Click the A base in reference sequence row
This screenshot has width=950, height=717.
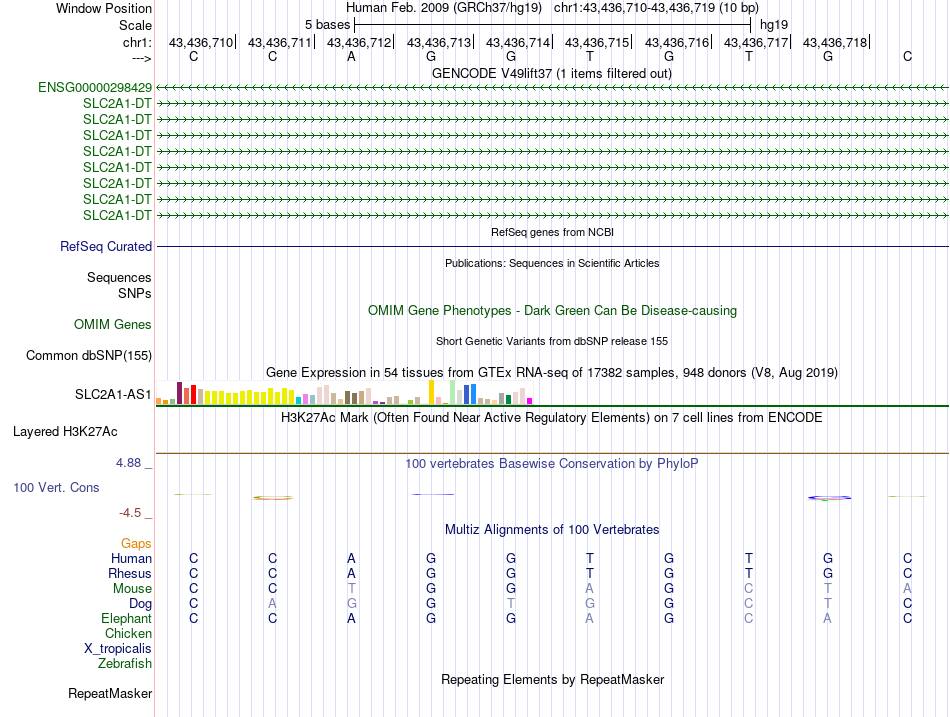[x=351, y=56]
